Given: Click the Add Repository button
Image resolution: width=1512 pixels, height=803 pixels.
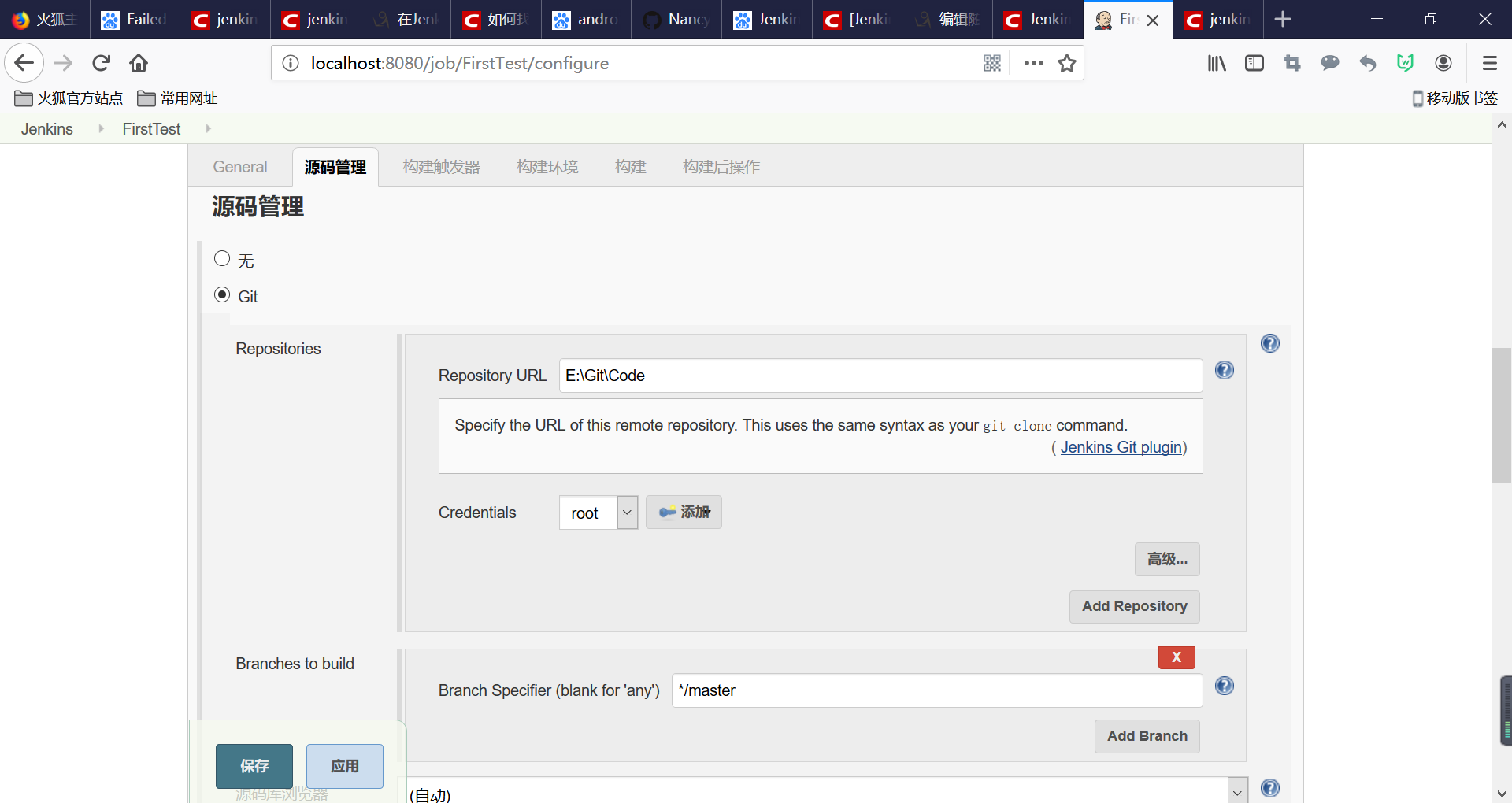Looking at the screenshot, I should tap(1134, 606).
